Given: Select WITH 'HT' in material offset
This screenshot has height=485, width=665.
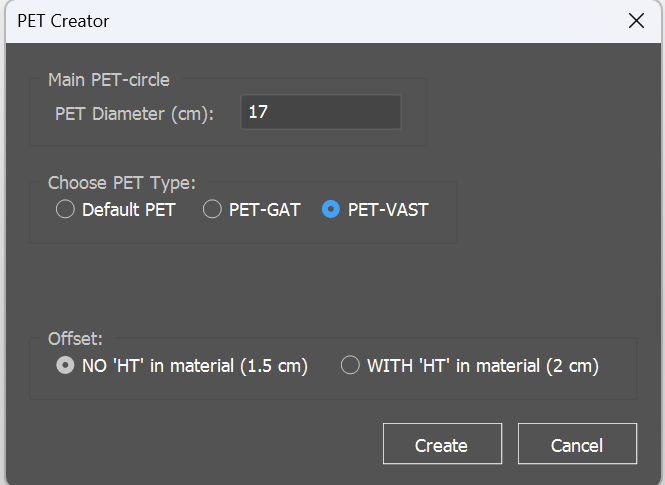Looking at the screenshot, I should pyautogui.click(x=350, y=366).
